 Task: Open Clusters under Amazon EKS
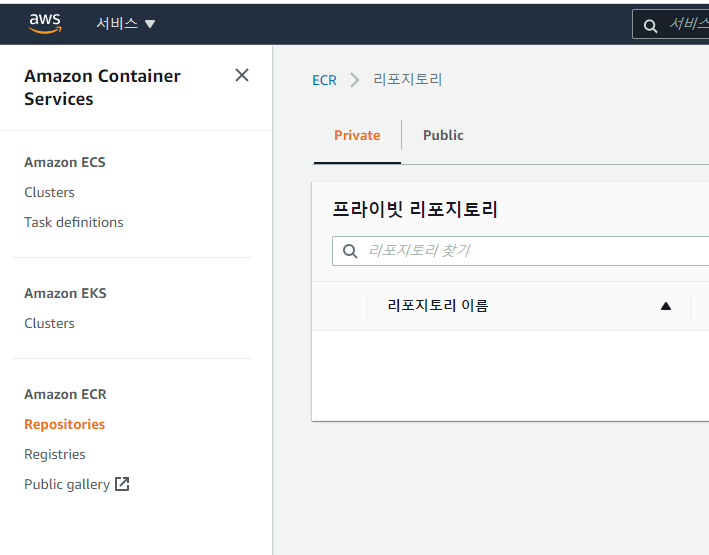point(49,323)
